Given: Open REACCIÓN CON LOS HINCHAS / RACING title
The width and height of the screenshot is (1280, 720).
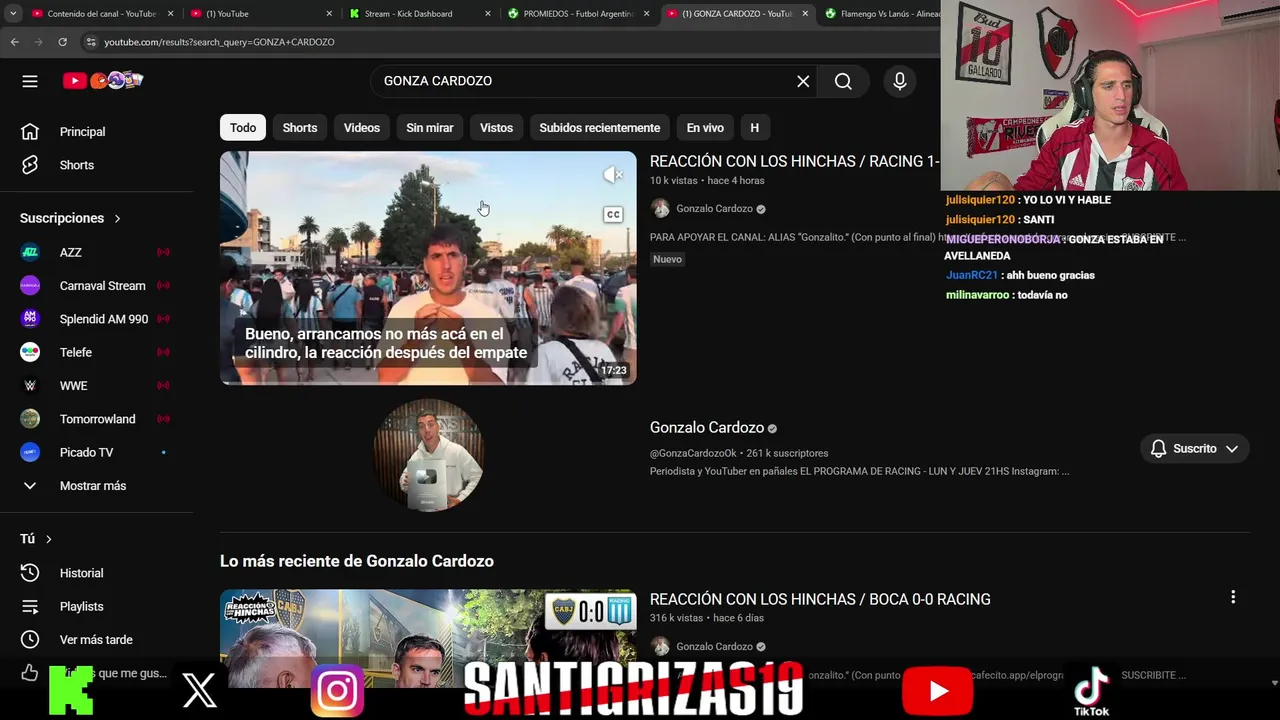Looking at the screenshot, I should pos(794,161).
